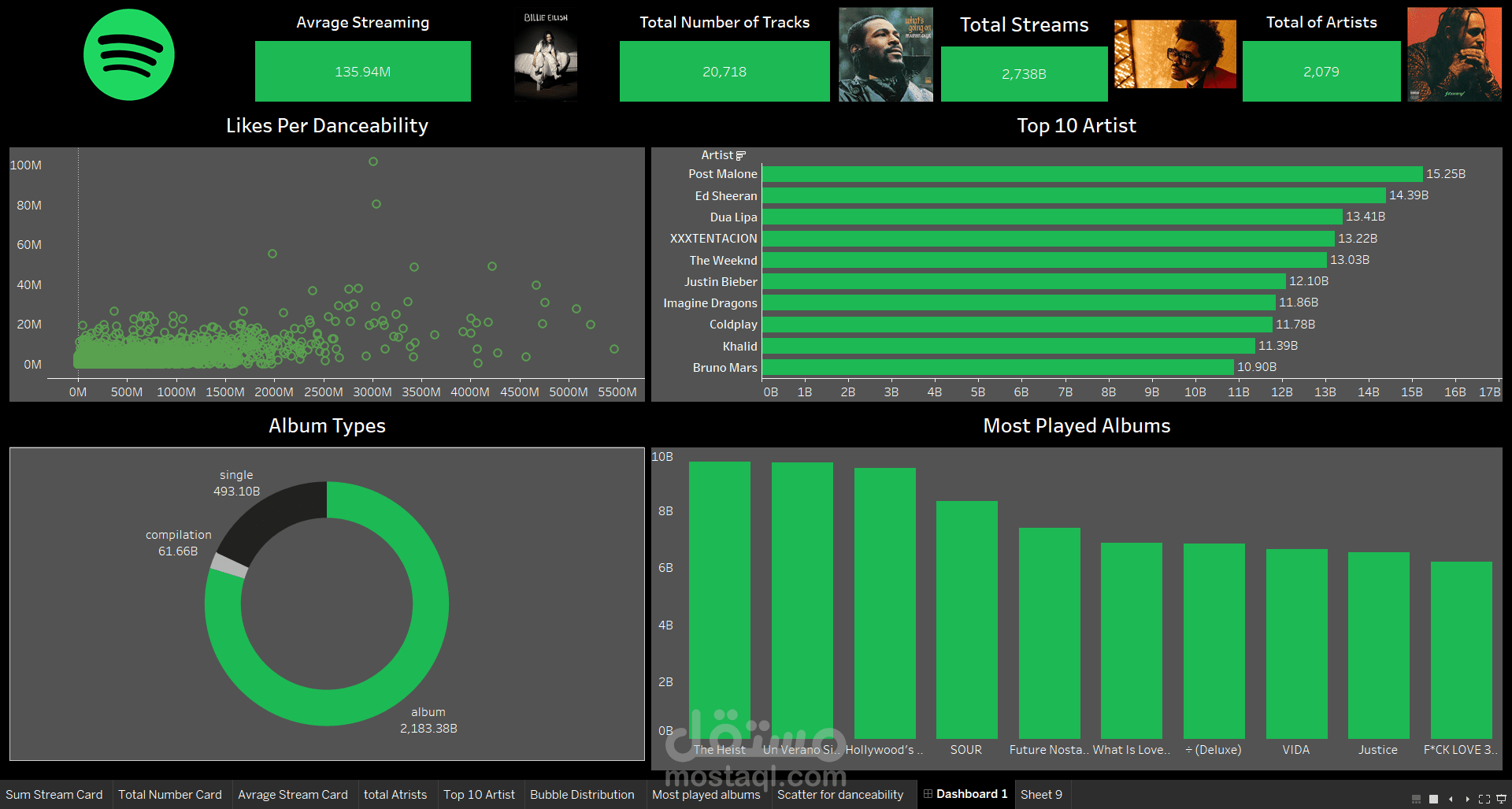Screen dimensions: 1512x809
Task: Select the XXXTENTACION bar
Action: point(1048,239)
